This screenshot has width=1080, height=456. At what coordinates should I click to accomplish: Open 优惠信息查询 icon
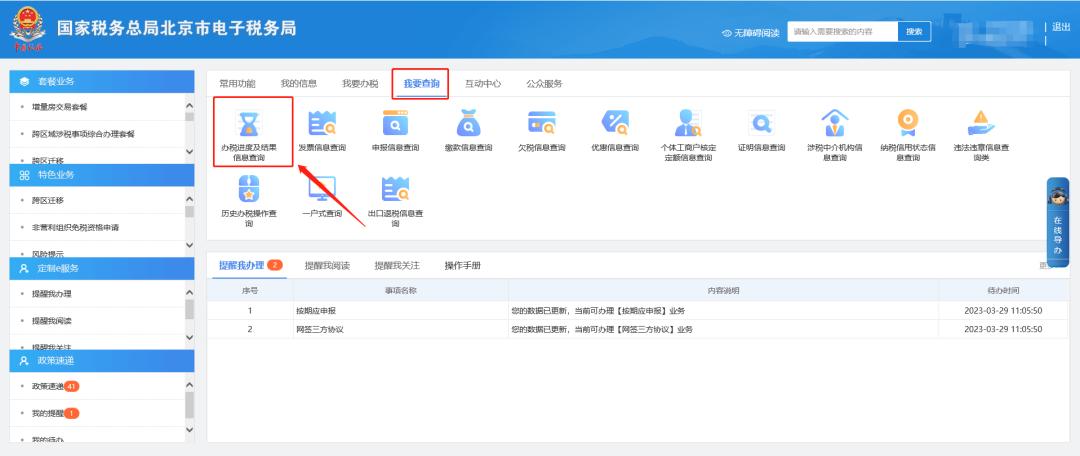(614, 124)
